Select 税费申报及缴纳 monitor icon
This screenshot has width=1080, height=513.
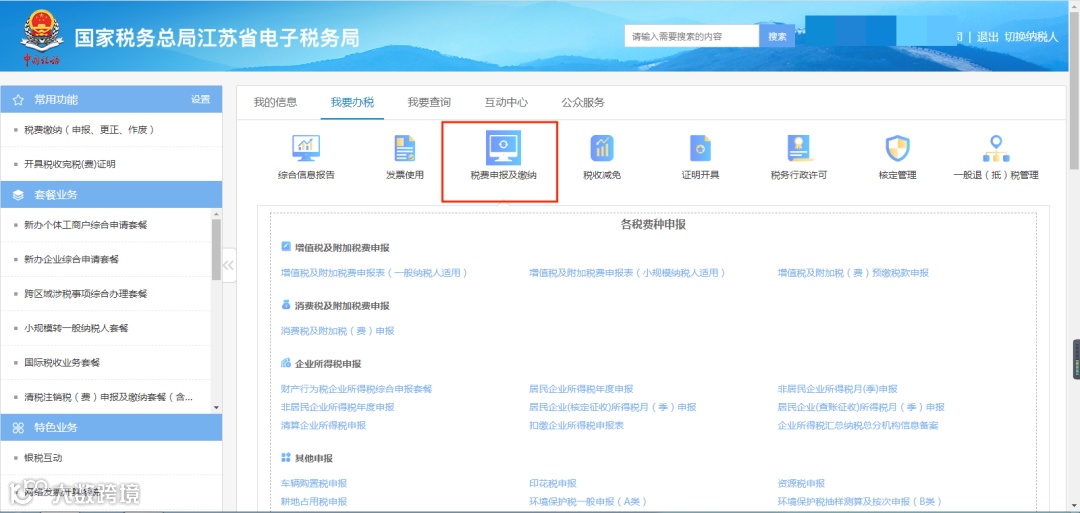503,147
